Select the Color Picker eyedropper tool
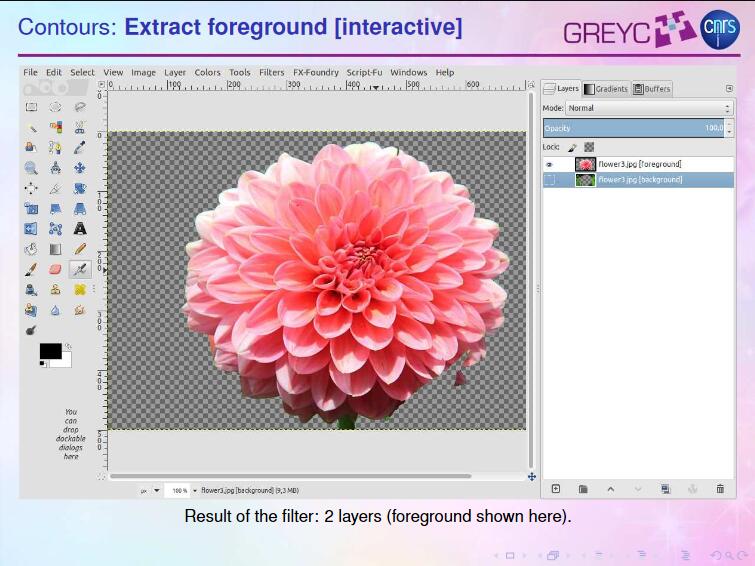 [80, 148]
